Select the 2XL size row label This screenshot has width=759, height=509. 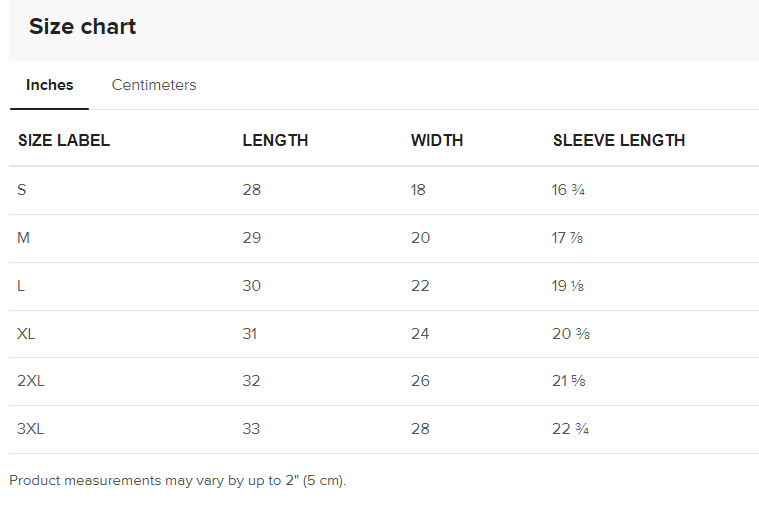(30, 381)
